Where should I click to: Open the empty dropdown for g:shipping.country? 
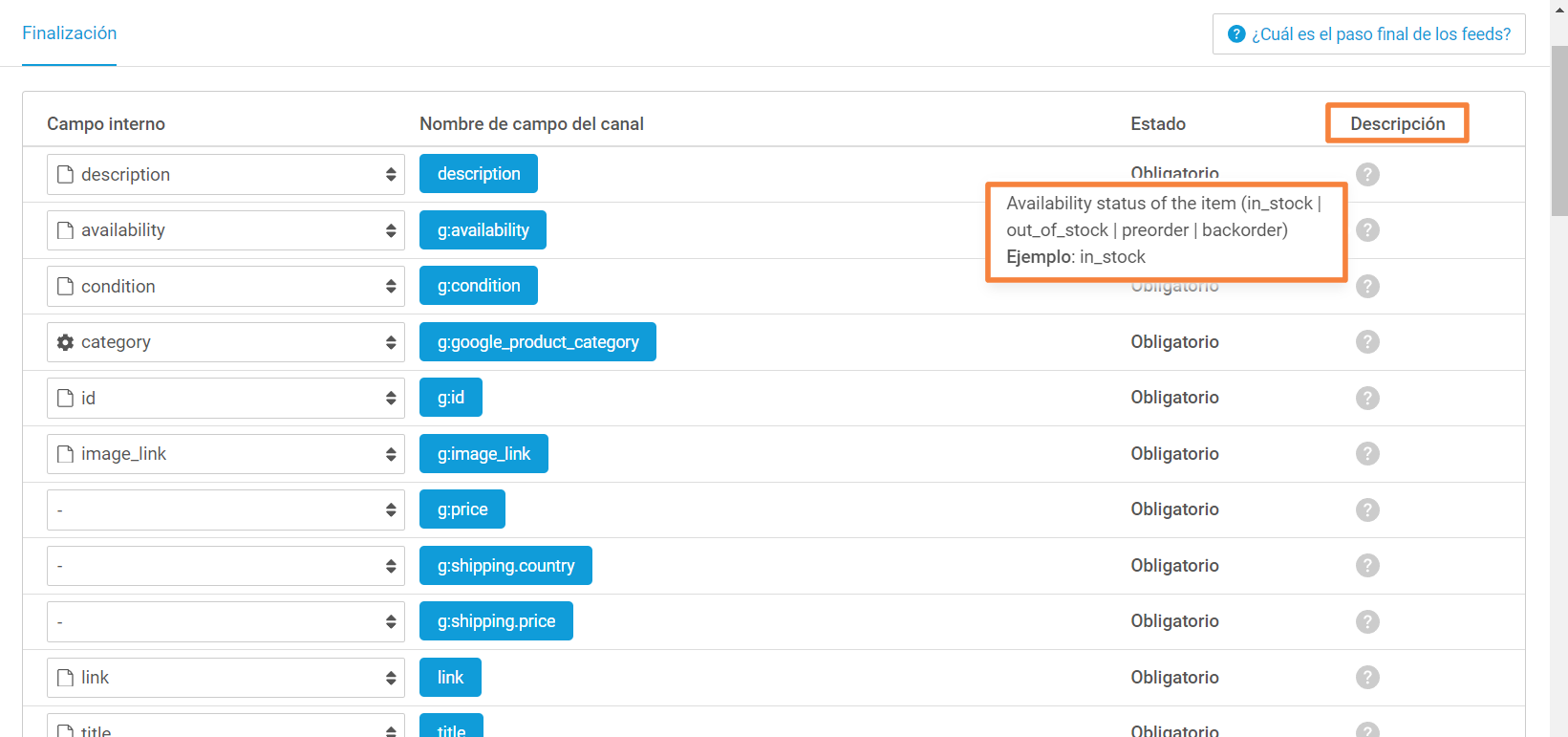[226, 566]
